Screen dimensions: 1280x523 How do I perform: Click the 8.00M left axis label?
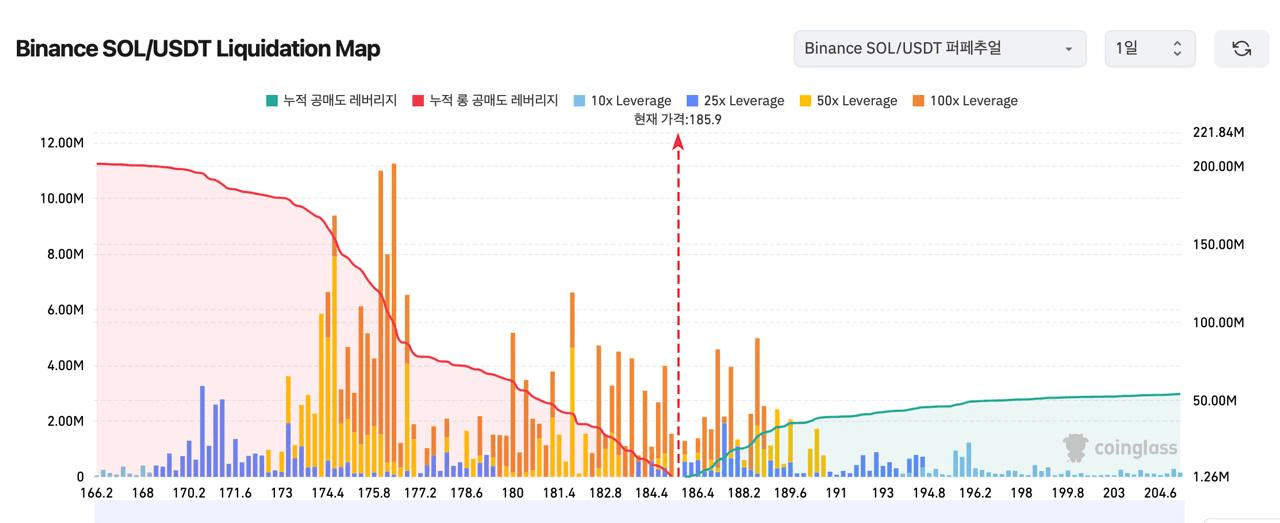point(65,254)
